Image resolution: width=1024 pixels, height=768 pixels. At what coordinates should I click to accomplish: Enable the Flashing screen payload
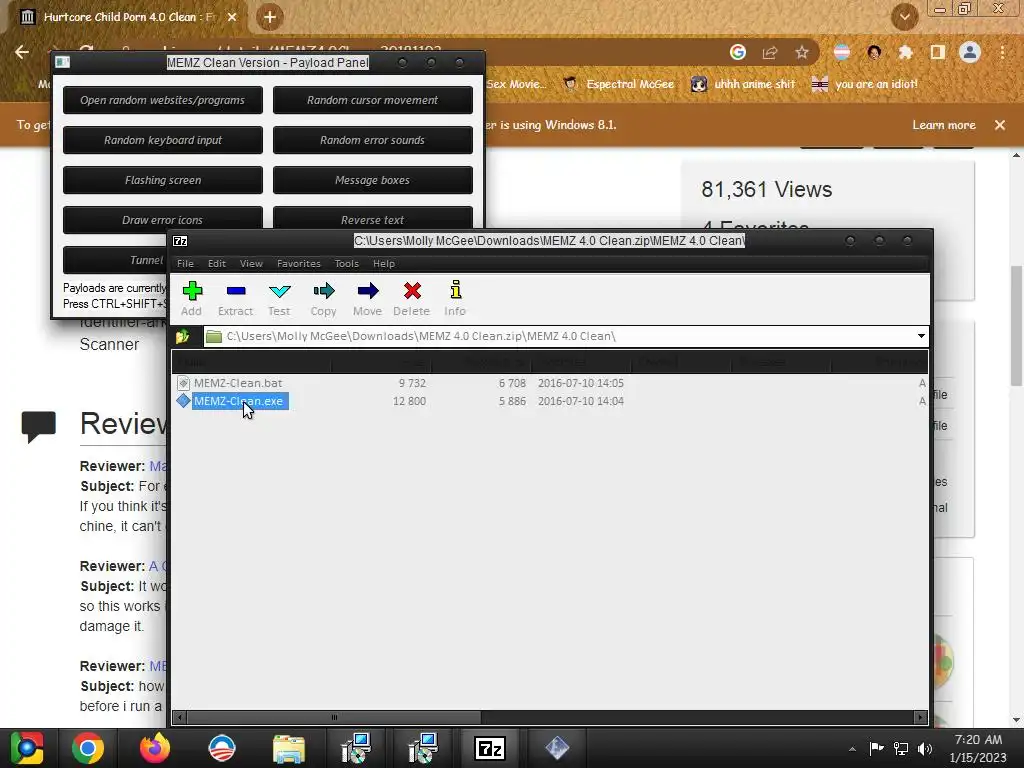(163, 180)
